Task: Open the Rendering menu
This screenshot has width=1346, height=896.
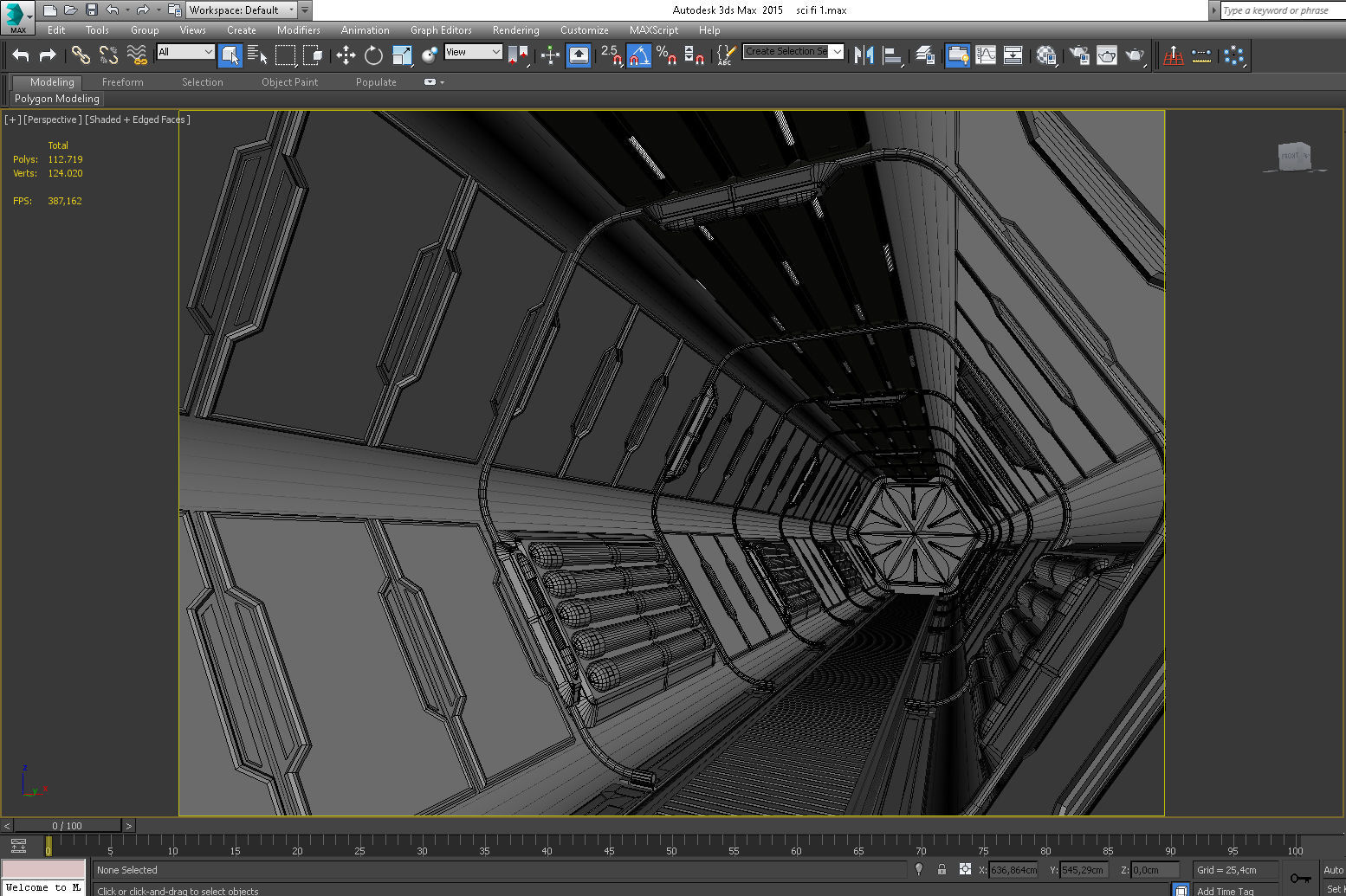Action: (515, 30)
